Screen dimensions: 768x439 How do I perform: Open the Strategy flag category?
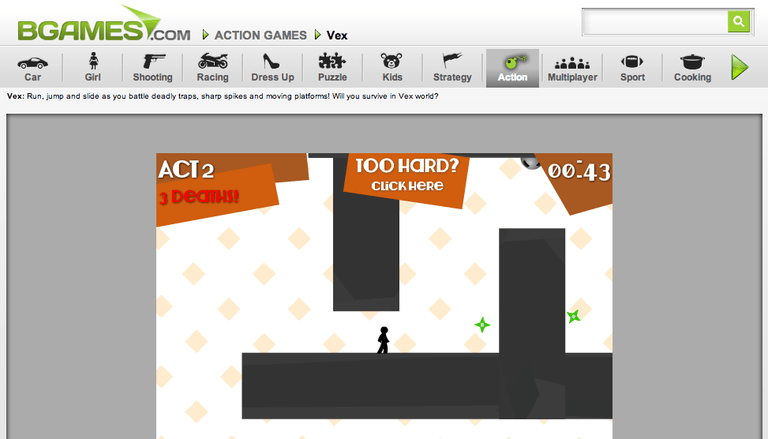pyautogui.click(x=452, y=68)
